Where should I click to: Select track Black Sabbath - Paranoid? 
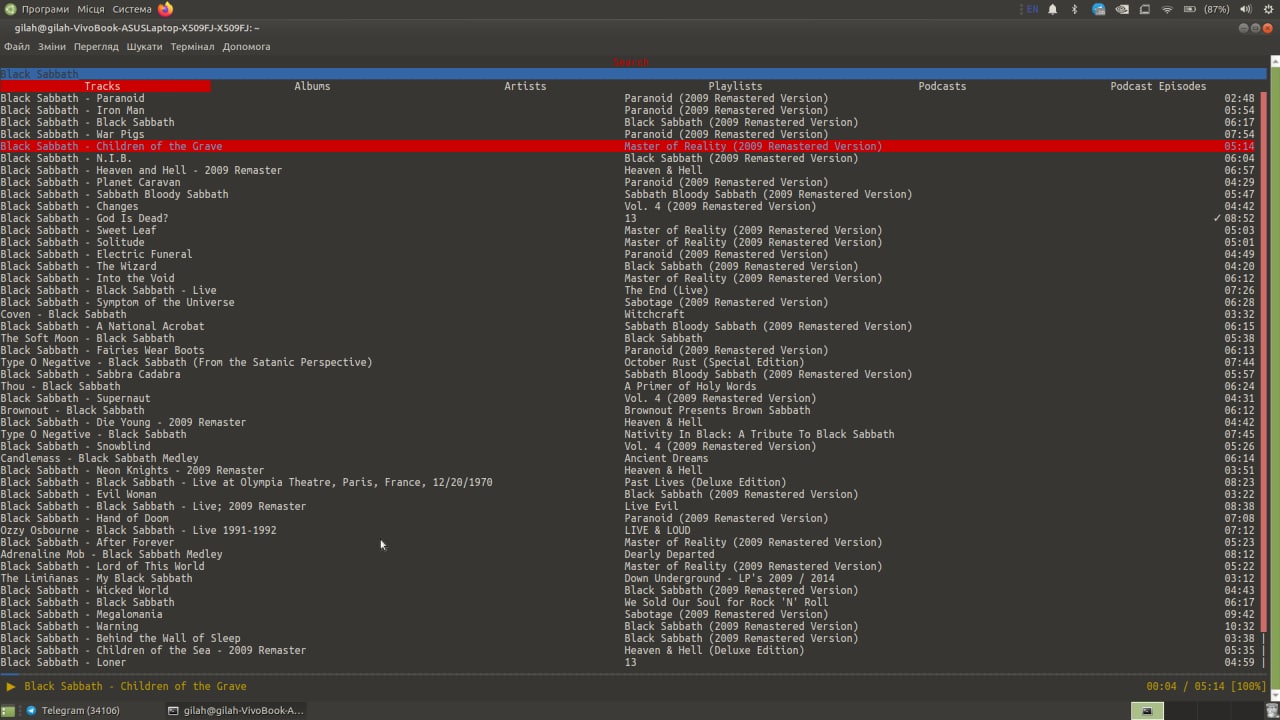[x=72, y=98]
